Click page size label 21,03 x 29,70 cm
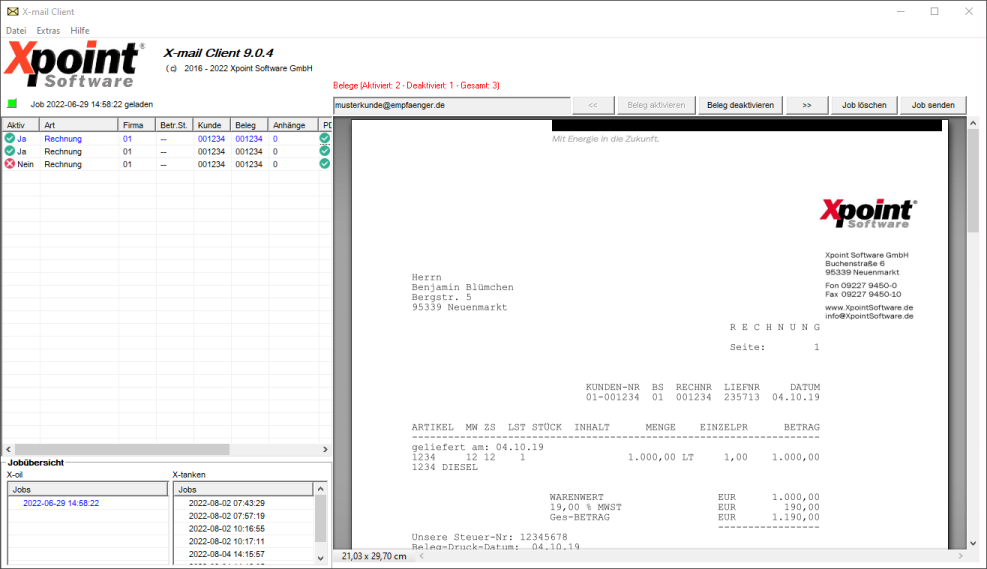Viewport: 987px width, 569px height. (x=374, y=556)
